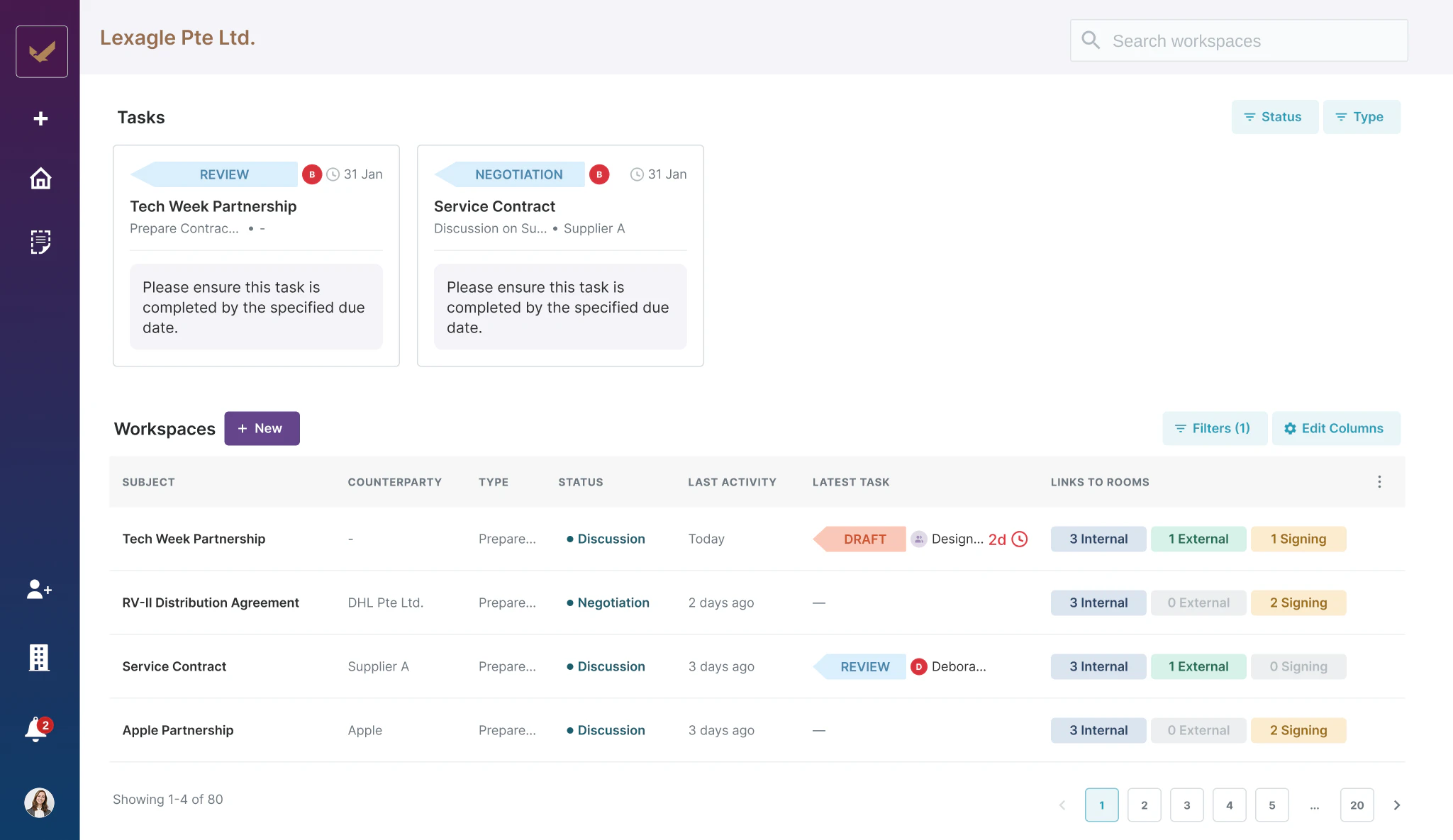This screenshot has height=840, width=1453.
Task: Open the table options three-dot menu
Action: (1379, 481)
